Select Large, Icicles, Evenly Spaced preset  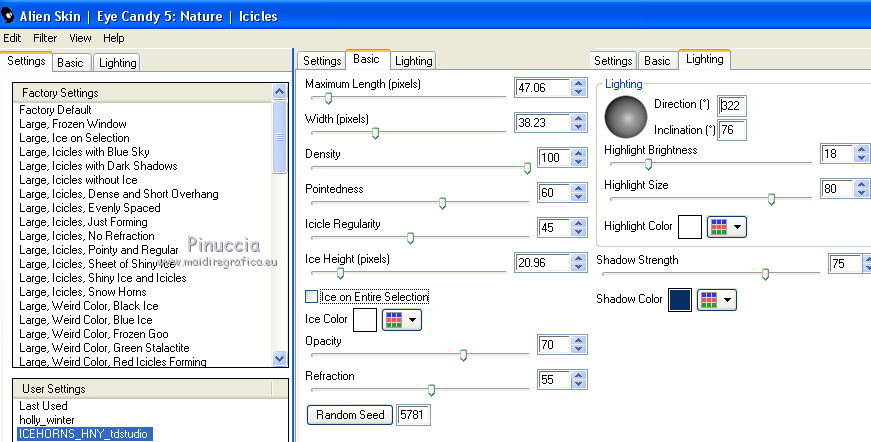coord(89,208)
